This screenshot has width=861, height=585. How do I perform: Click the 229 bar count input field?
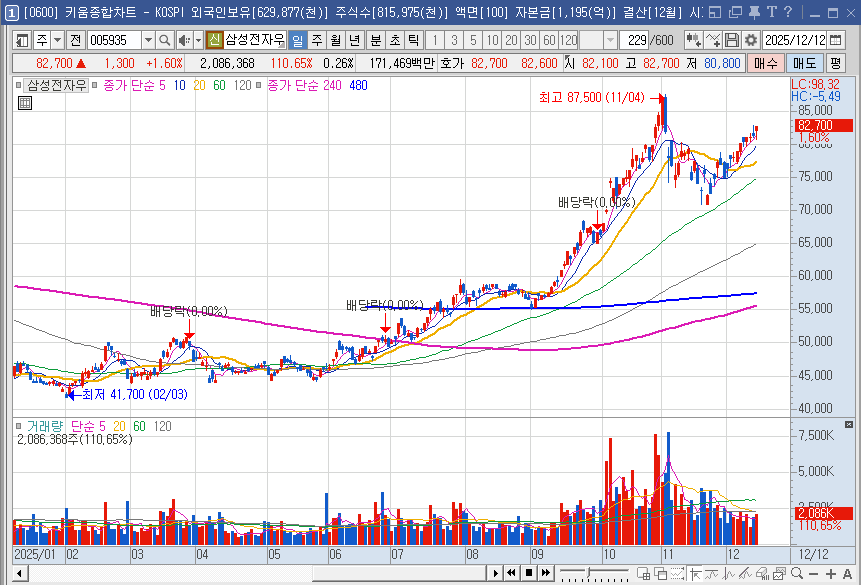click(x=635, y=40)
